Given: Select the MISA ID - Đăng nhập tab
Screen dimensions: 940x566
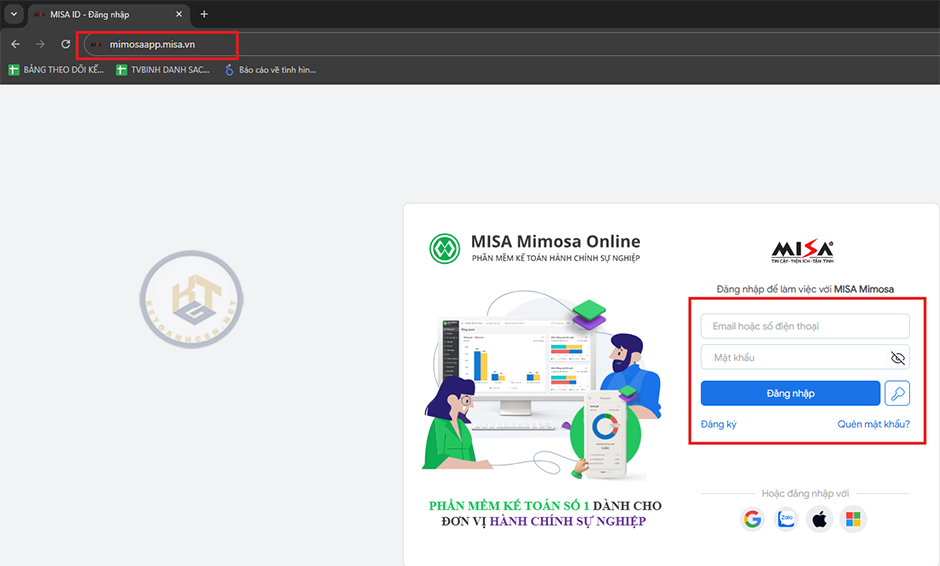Looking at the screenshot, I should 107,14.
